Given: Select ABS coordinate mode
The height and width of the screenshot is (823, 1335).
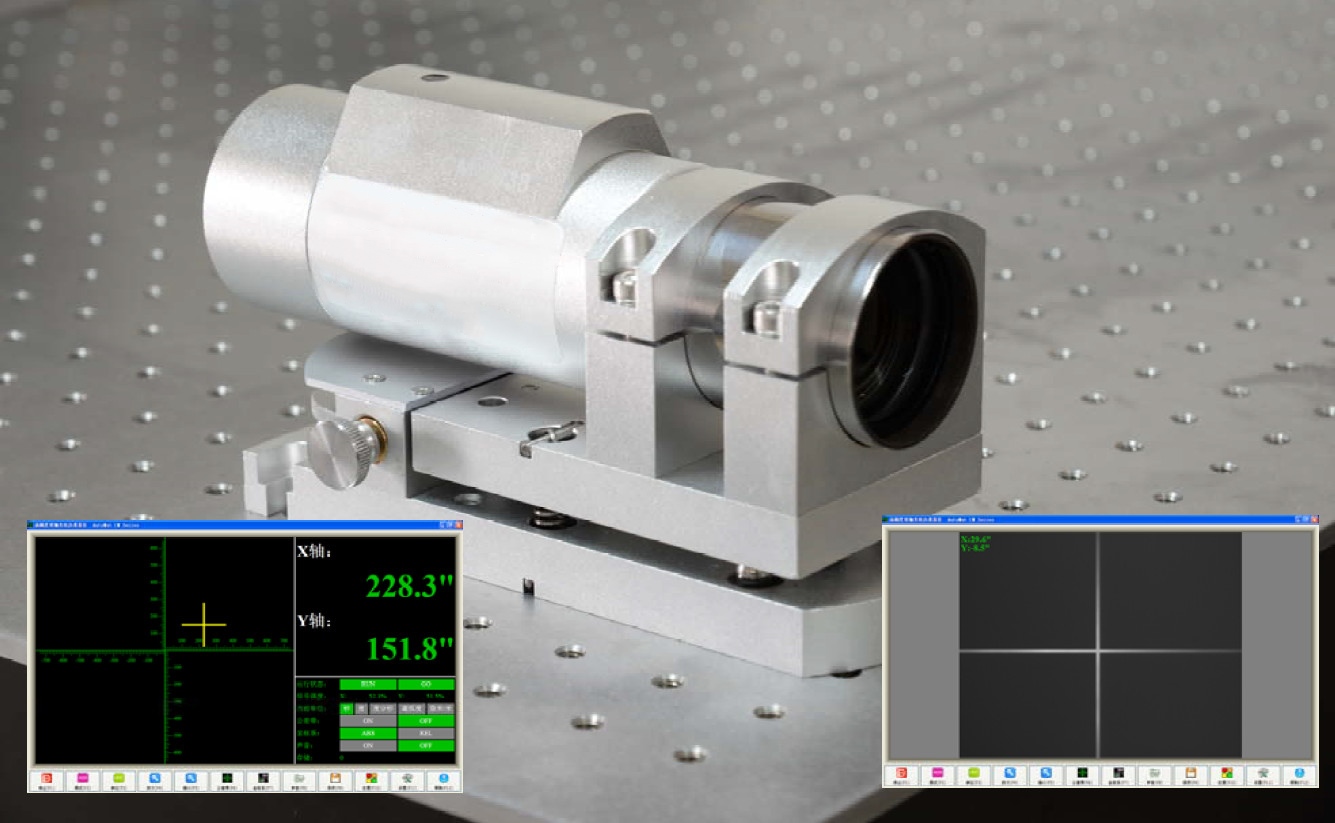Looking at the screenshot, I should pos(368,732).
